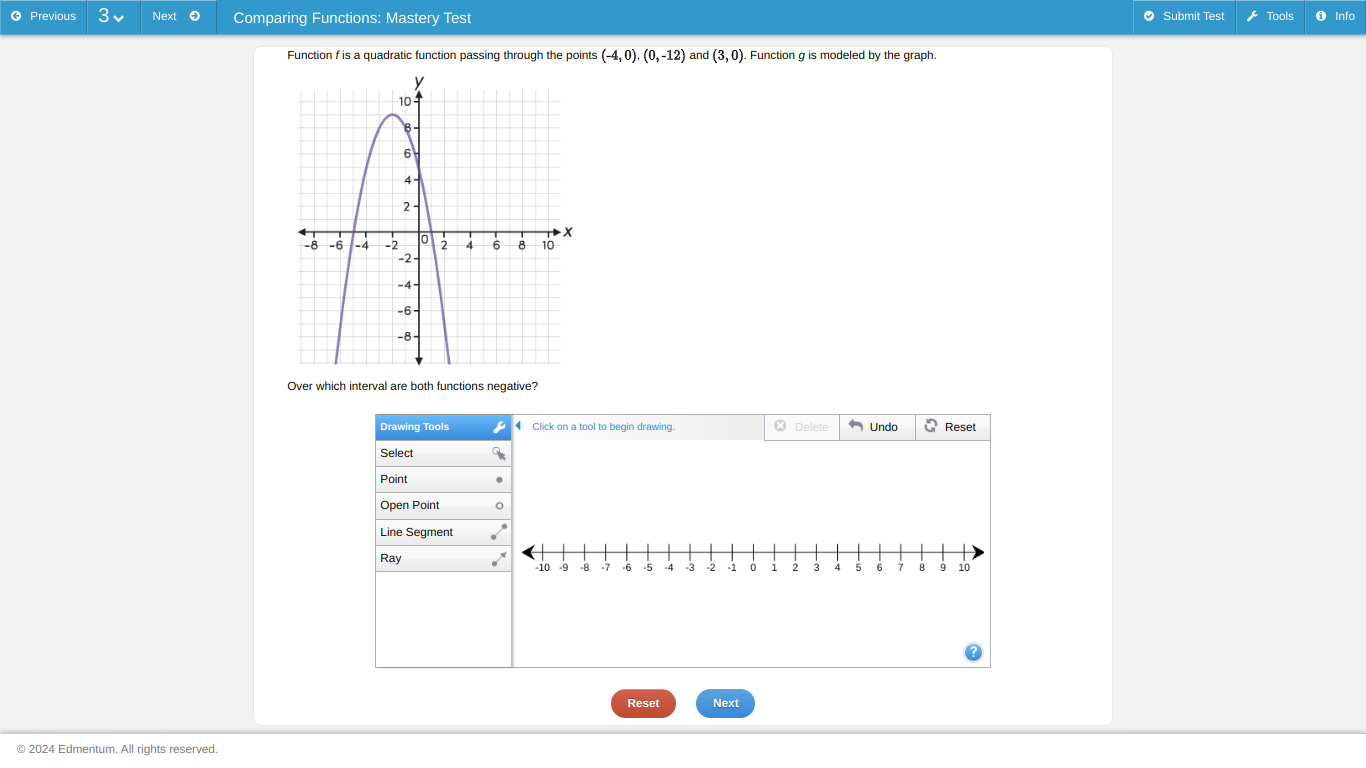The image size is (1366, 768).
Task: Click number line tick at -10
Action: [543, 552]
